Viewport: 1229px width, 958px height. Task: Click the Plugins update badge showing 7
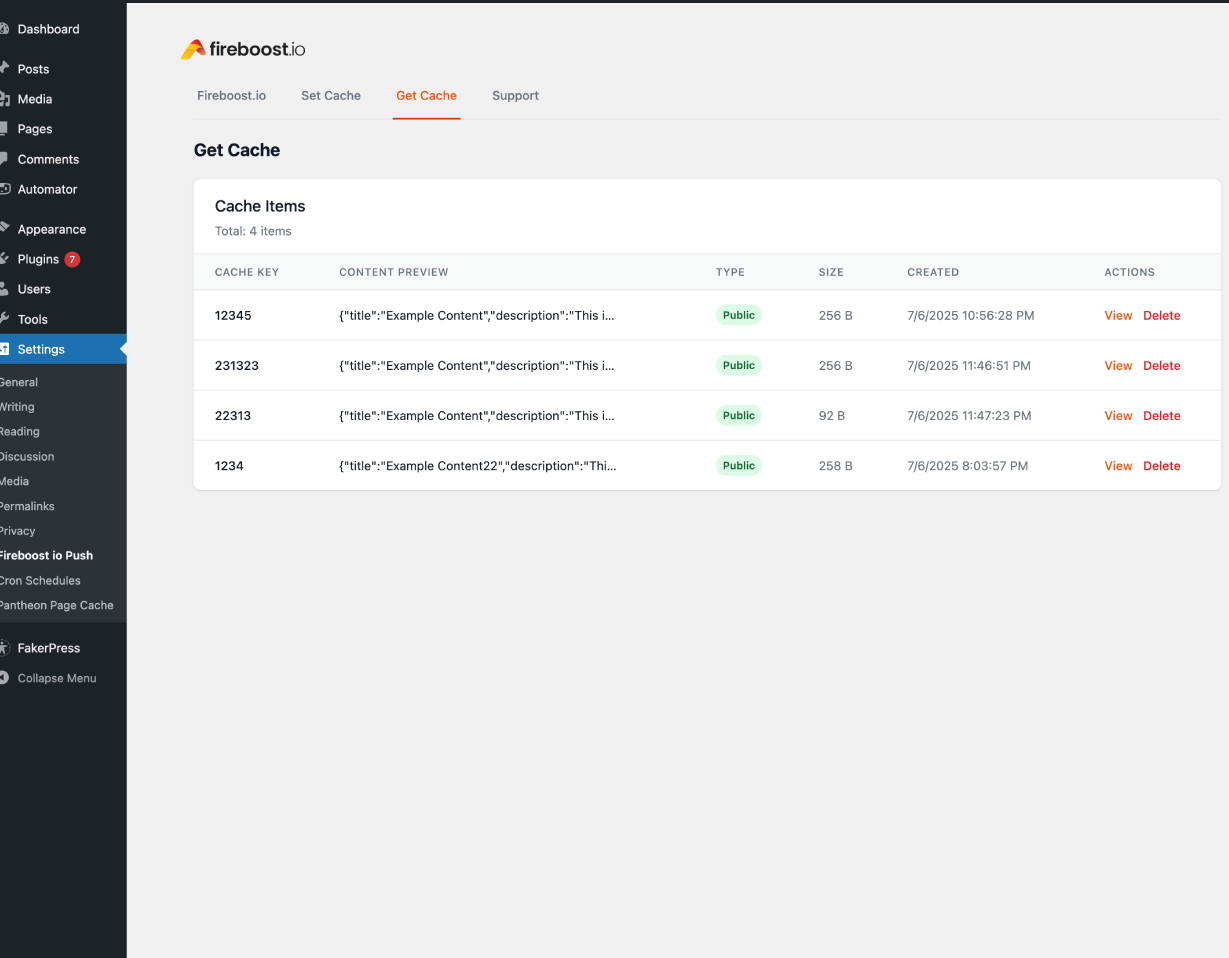(72, 259)
